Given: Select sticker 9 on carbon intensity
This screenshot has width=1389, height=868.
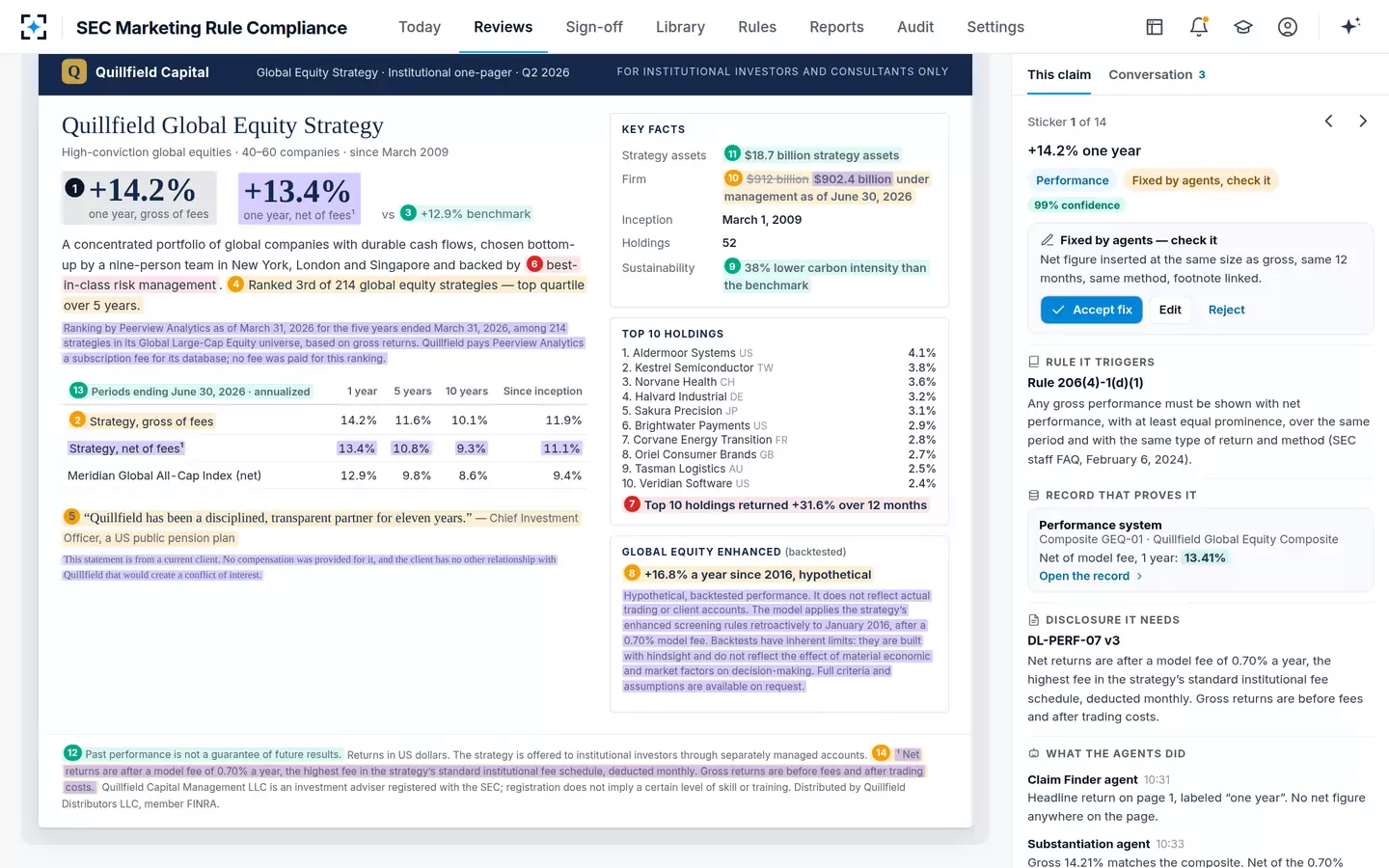Looking at the screenshot, I should pos(732,266).
